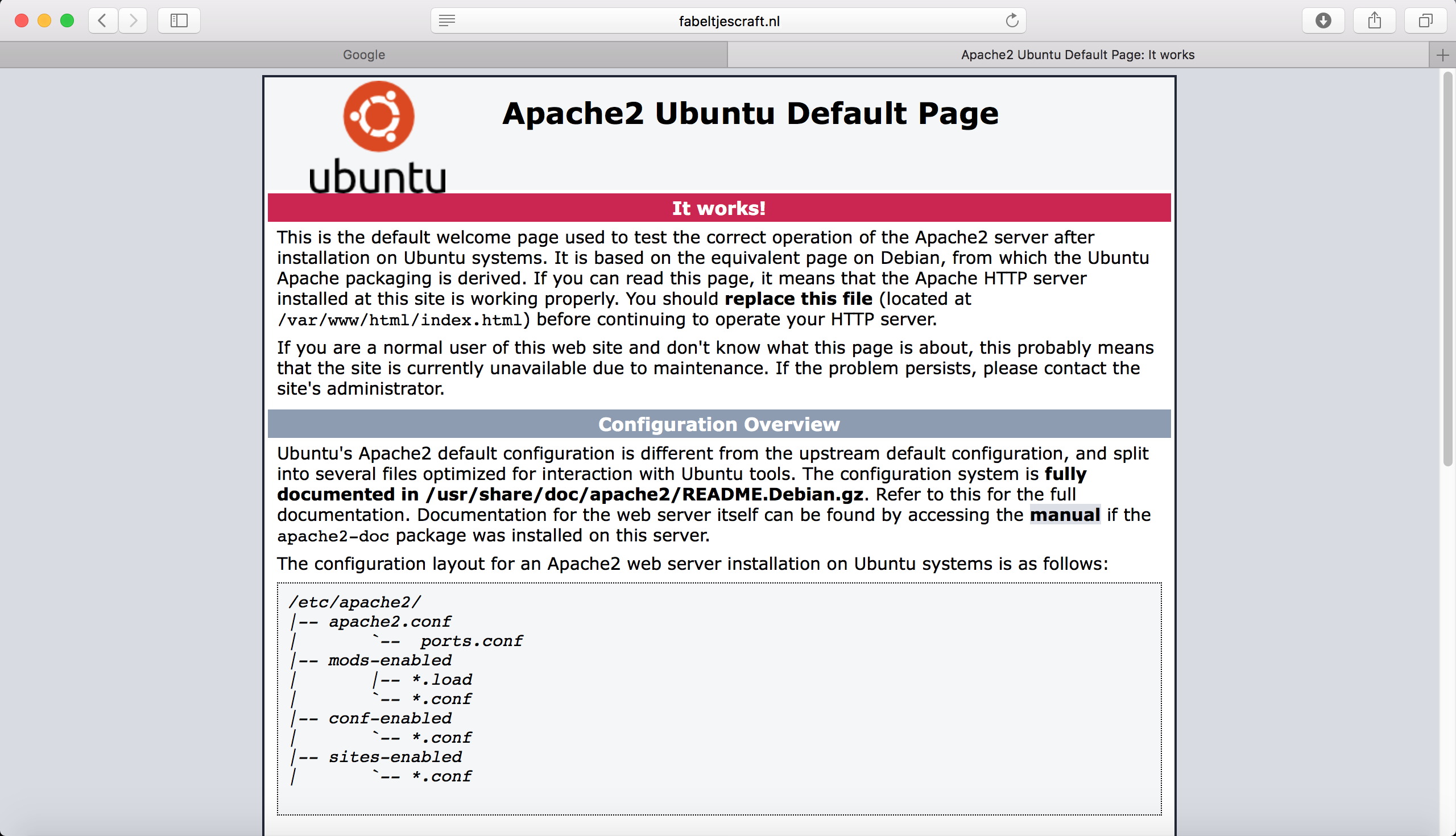This screenshot has width=1456, height=836.
Task: Show all tabs overview icon
Action: tap(1425, 20)
